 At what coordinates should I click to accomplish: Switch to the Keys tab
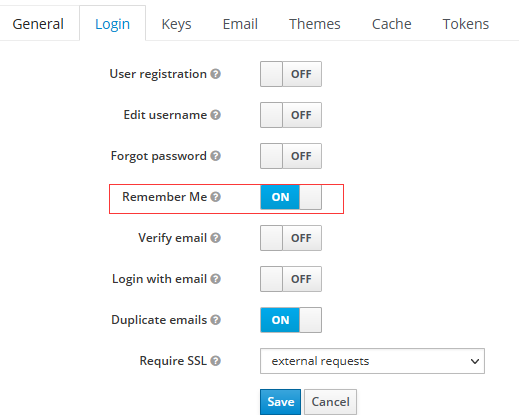coord(176,24)
